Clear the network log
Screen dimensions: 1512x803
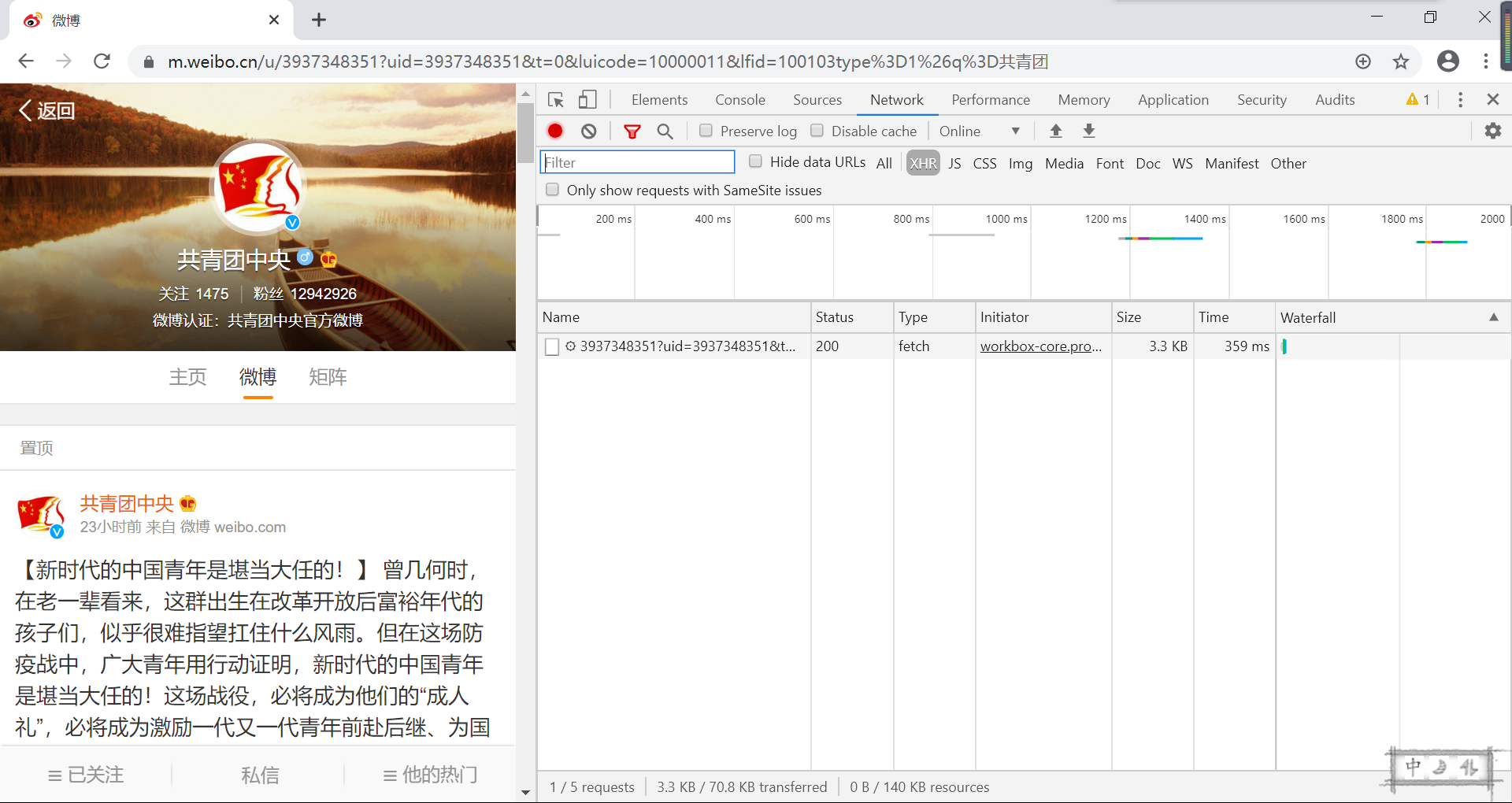[x=589, y=131]
